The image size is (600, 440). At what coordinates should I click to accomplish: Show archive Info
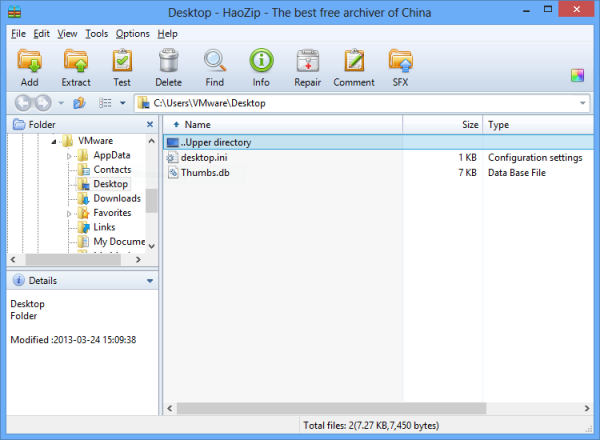pos(261,60)
